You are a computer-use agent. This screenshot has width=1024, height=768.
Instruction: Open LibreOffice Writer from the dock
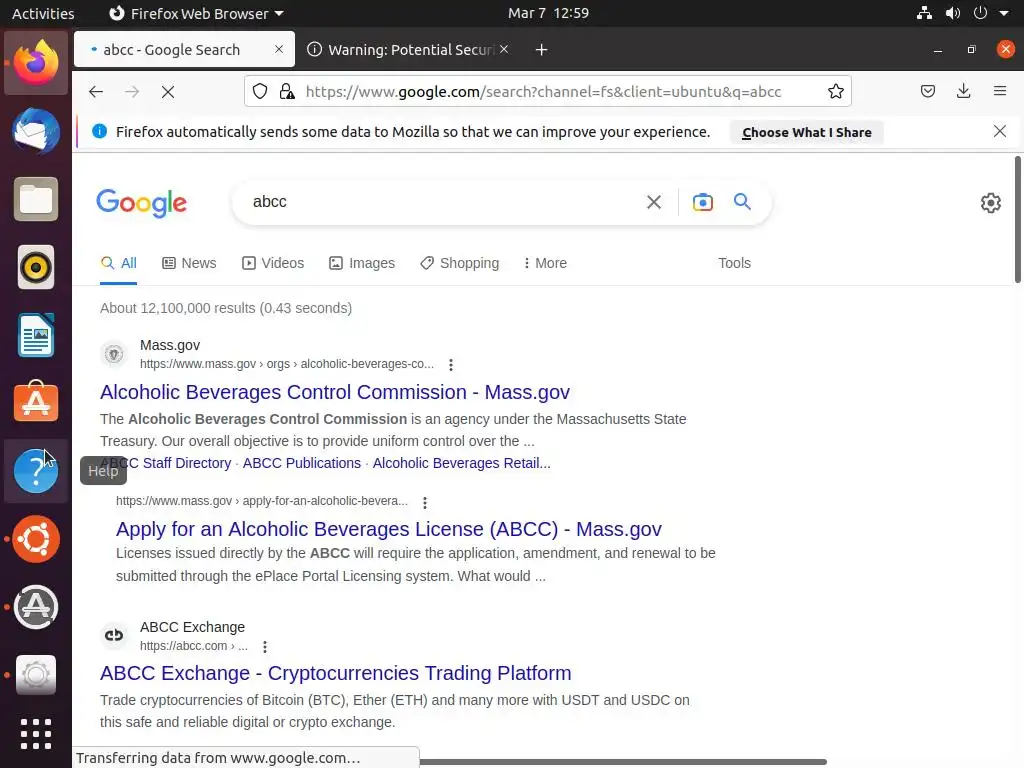point(36,335)
